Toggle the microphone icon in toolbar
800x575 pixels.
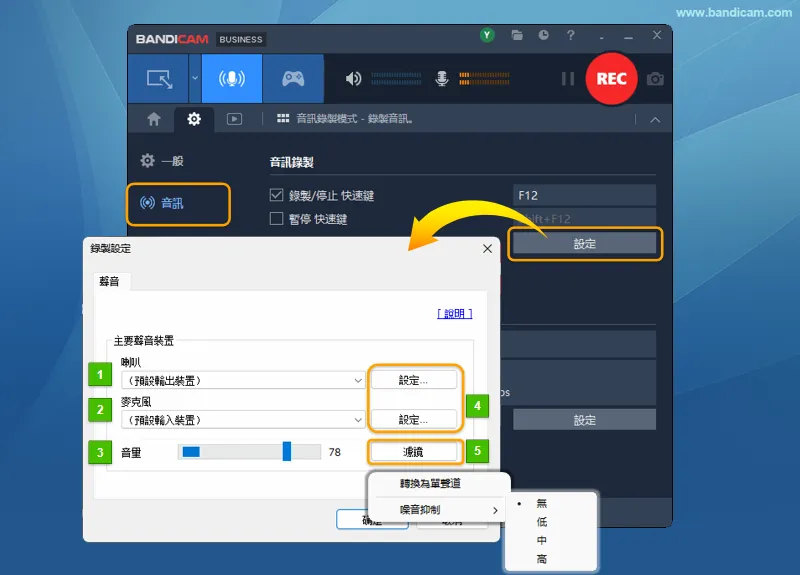coord(442,79)
